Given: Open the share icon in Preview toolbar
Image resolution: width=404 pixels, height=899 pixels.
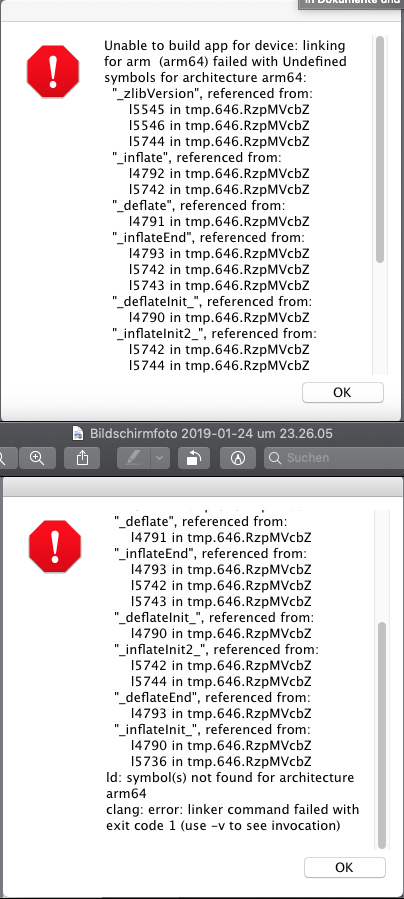Looking at the screenshot, I should [83, 458].
